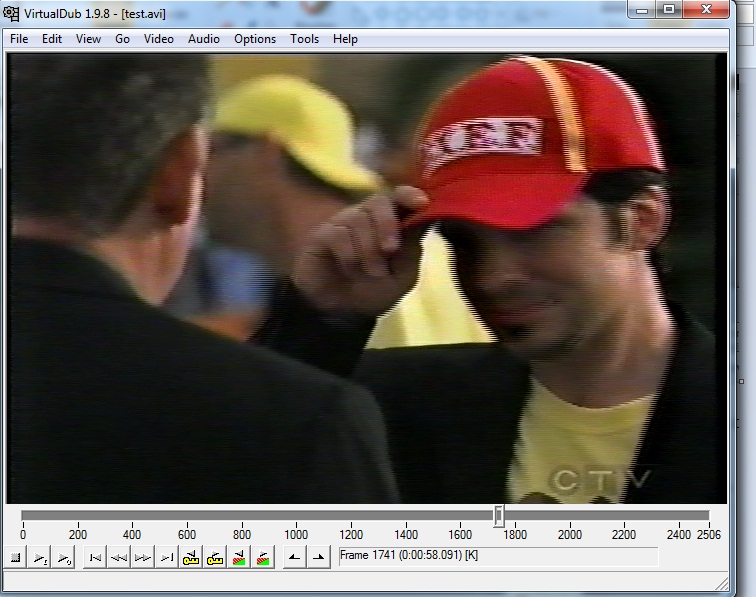Screen dimensions: 756x597
Task: Click the Stop playback button
Action: [x=15, y=557]
